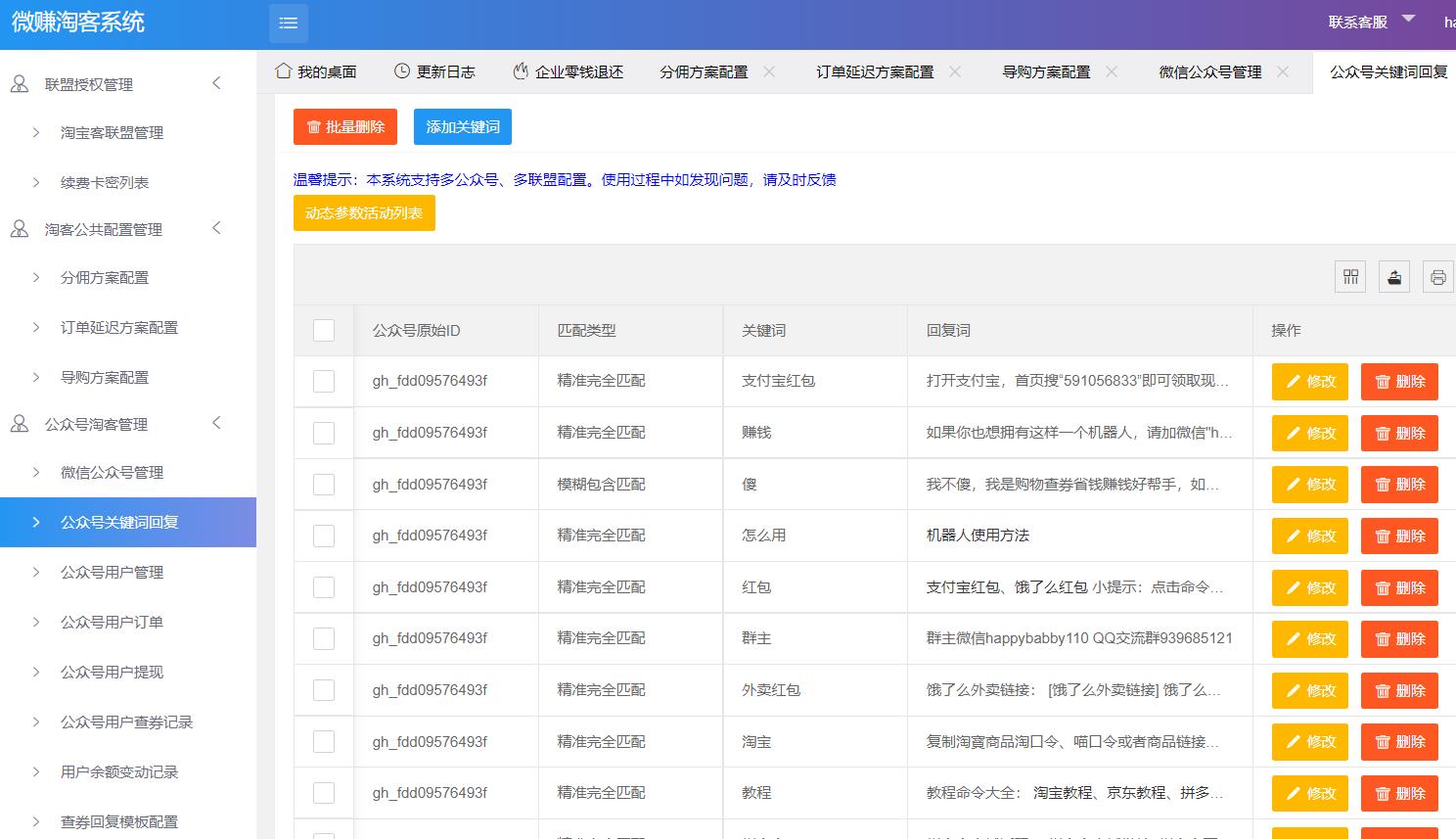Check the box for 傻 row

324,485
